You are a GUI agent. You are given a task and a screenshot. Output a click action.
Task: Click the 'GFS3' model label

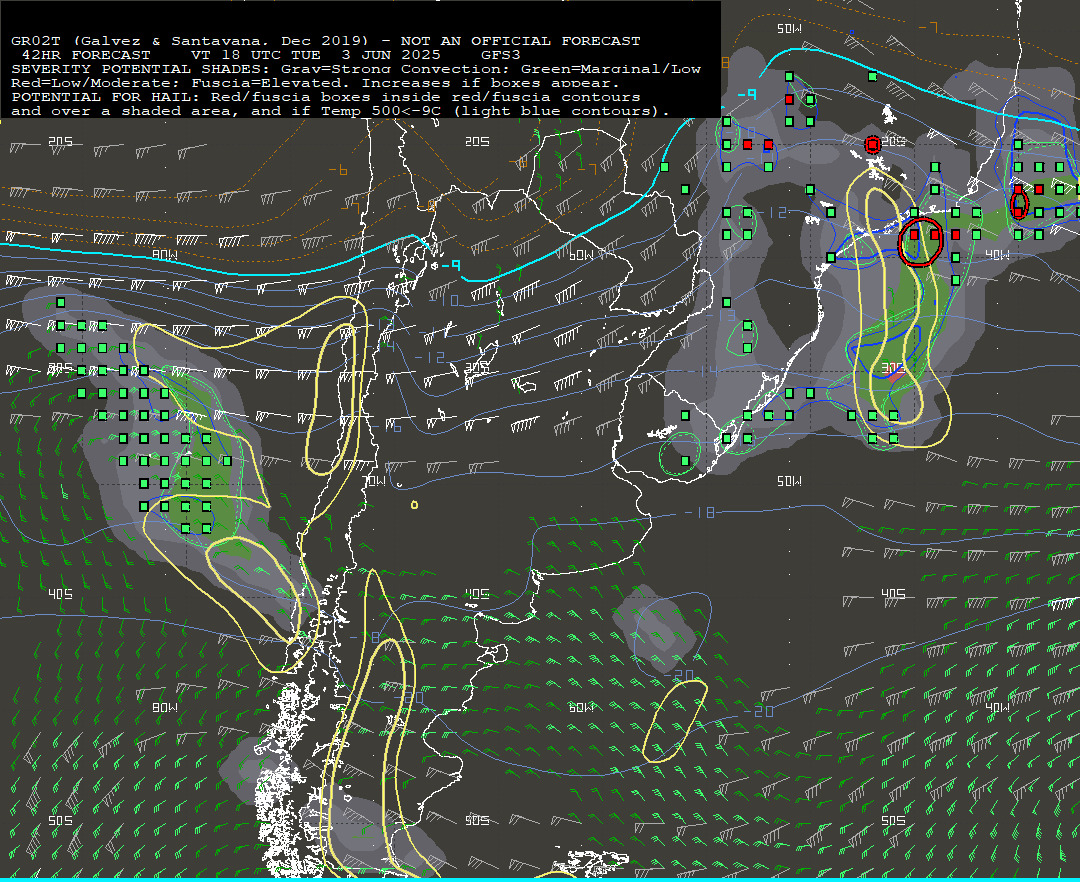501,55
